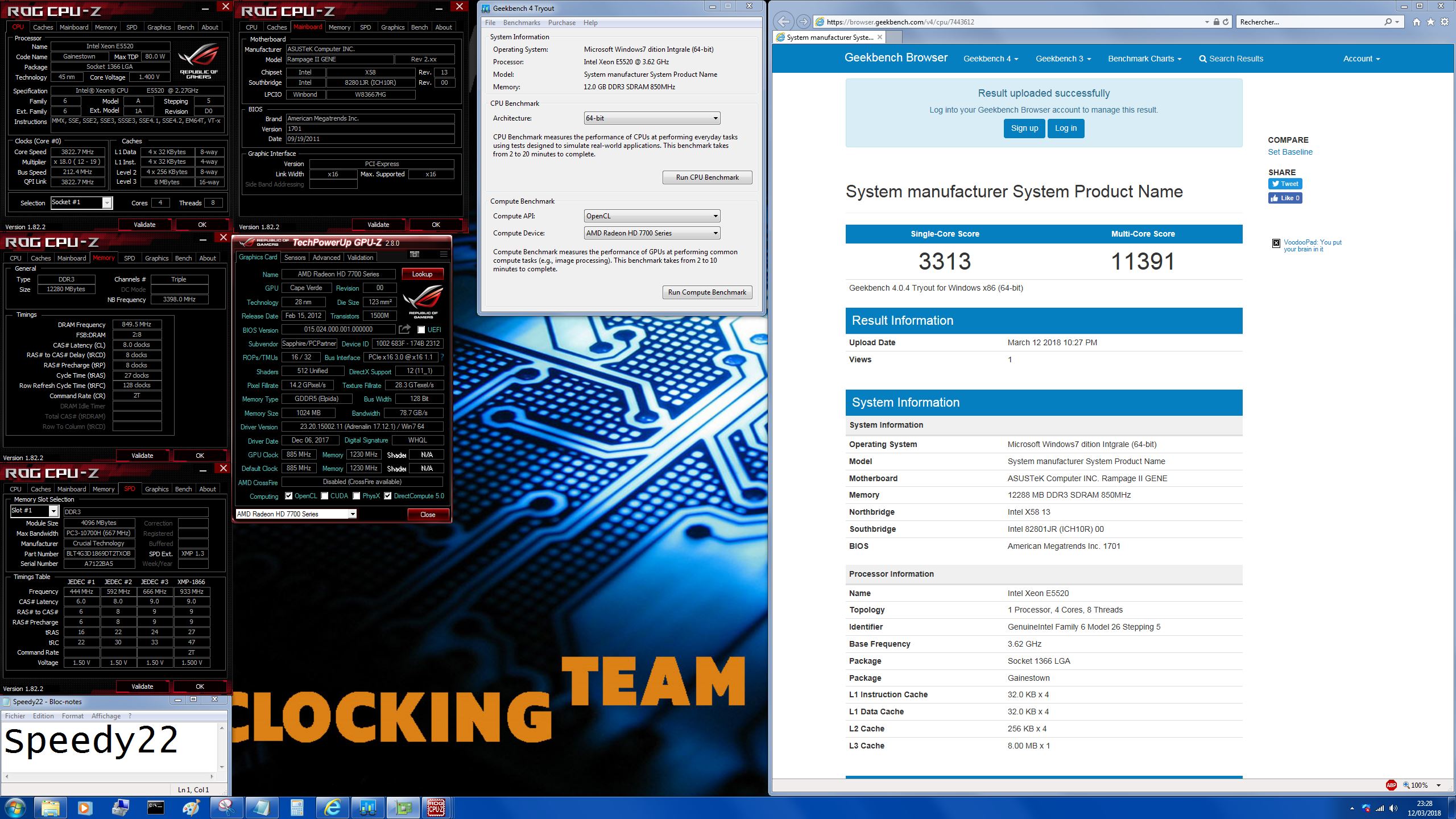Open the Compute API OpenCL dropdown

(652, 216)
